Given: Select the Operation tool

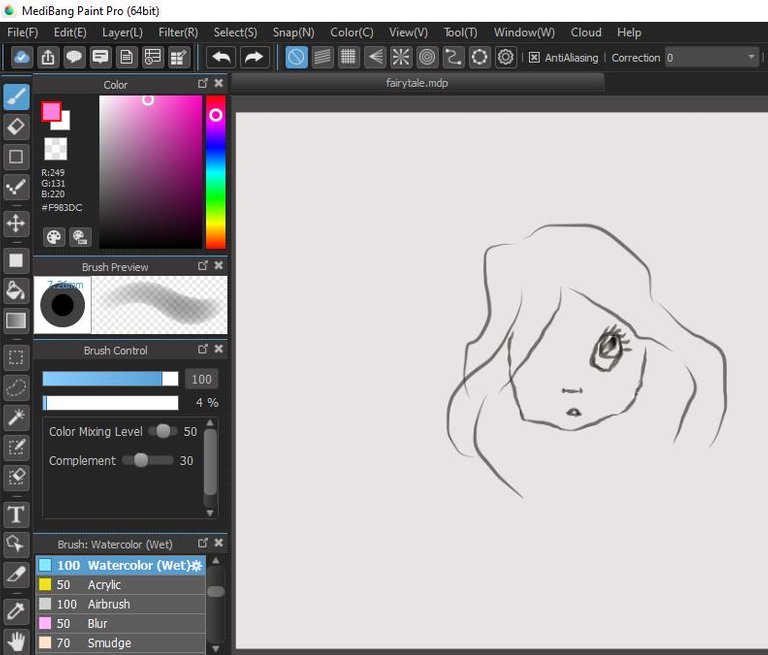Looking at the screenshot, I should (16, 544).
